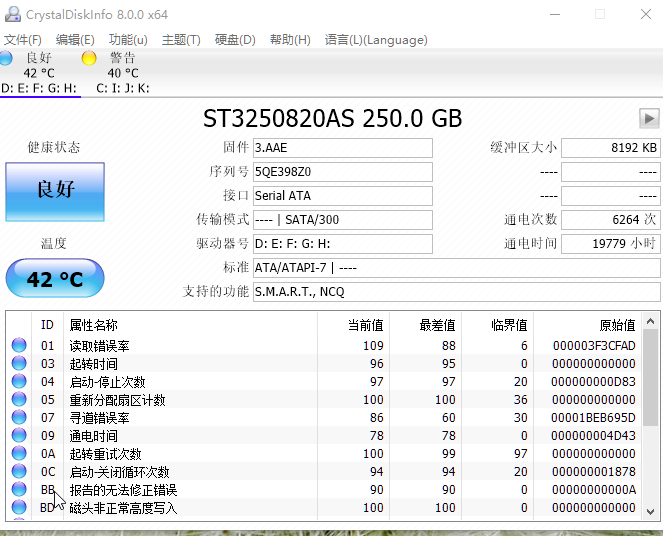Image resolution: width=663 pixels, height=536 pixels.
Task: Click the yellow warning orb for drive C: I: J: K:
Action: (x=89, y=58)
